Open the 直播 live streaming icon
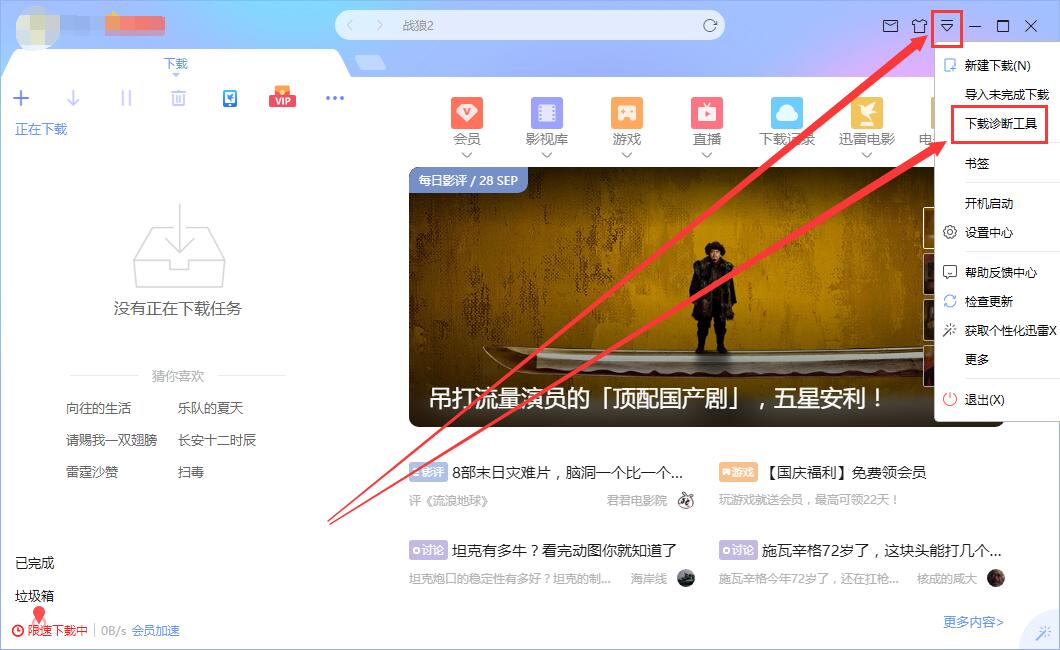The image size is (1060, 650). point(707,113)
